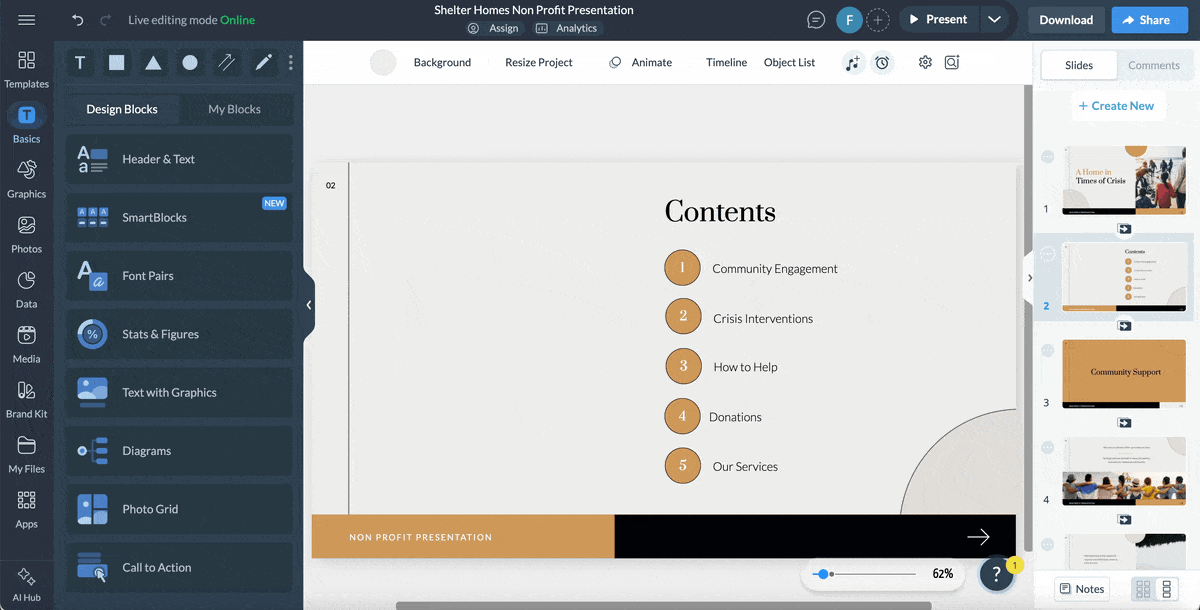Undo the last action
The height and width of the screenshot is (610, 1200).
(78, 20)
